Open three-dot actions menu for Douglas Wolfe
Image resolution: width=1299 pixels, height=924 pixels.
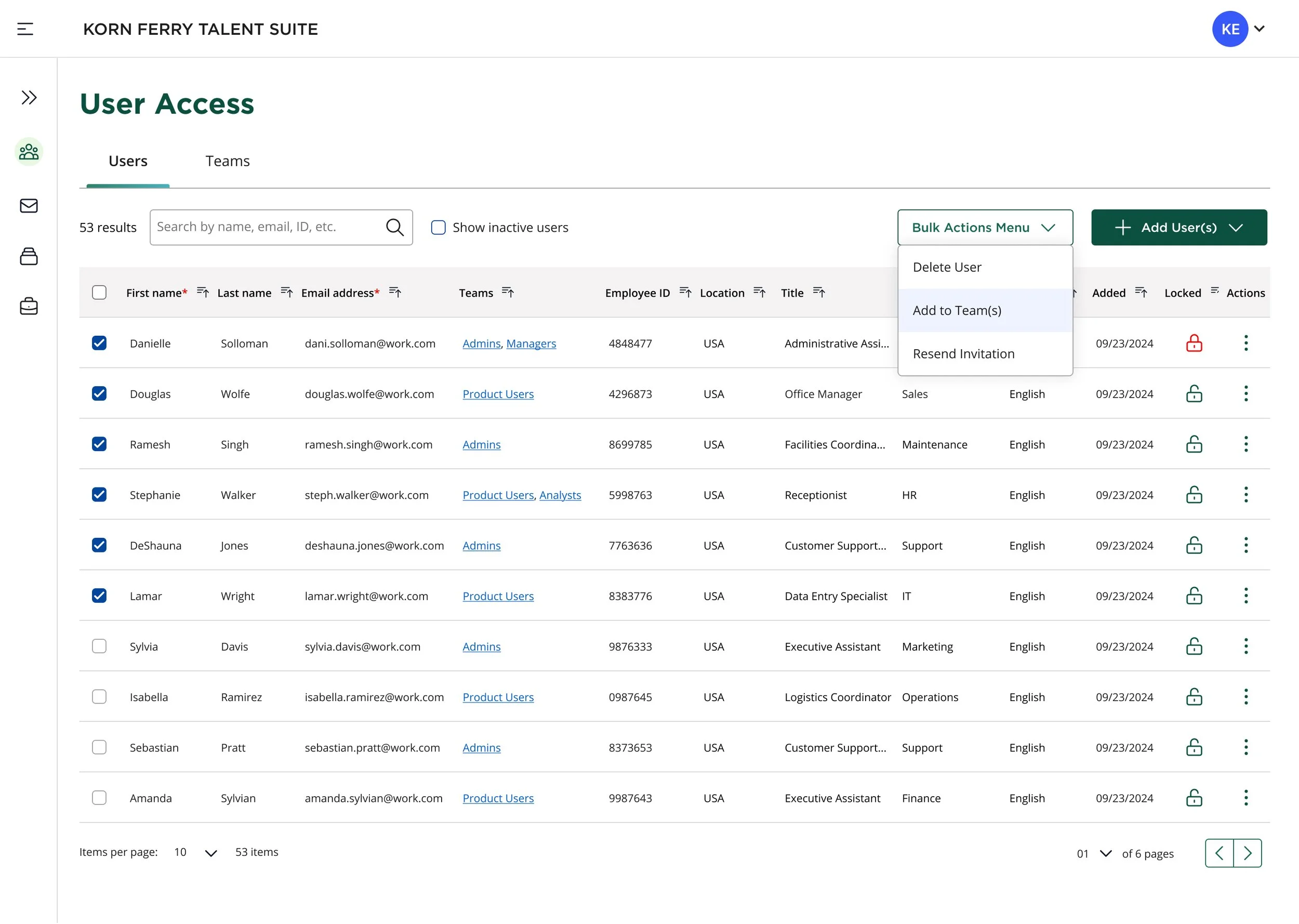[1245, 394]
